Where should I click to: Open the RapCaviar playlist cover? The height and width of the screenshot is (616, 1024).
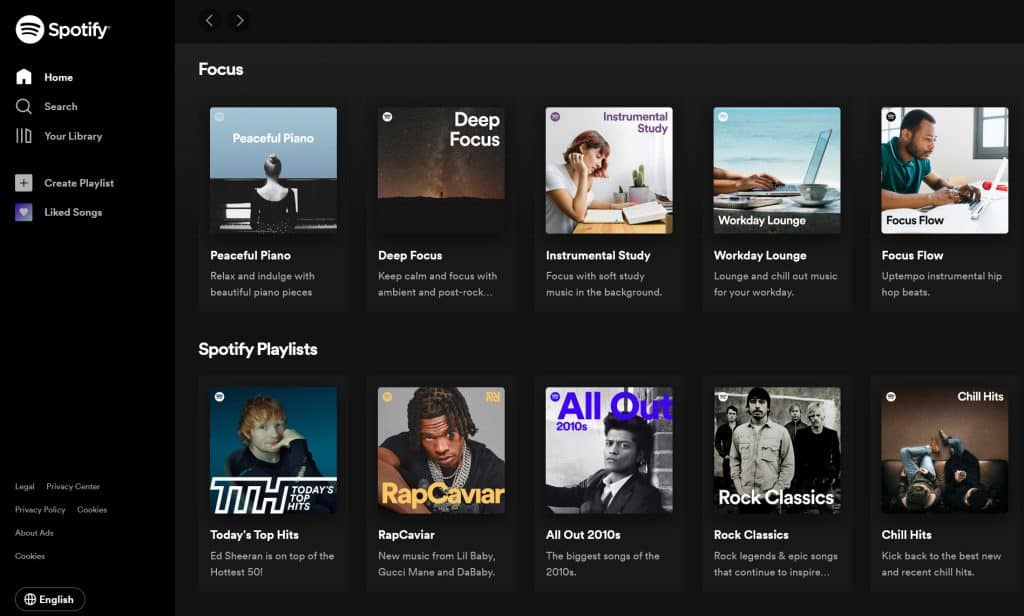[440, 450]
